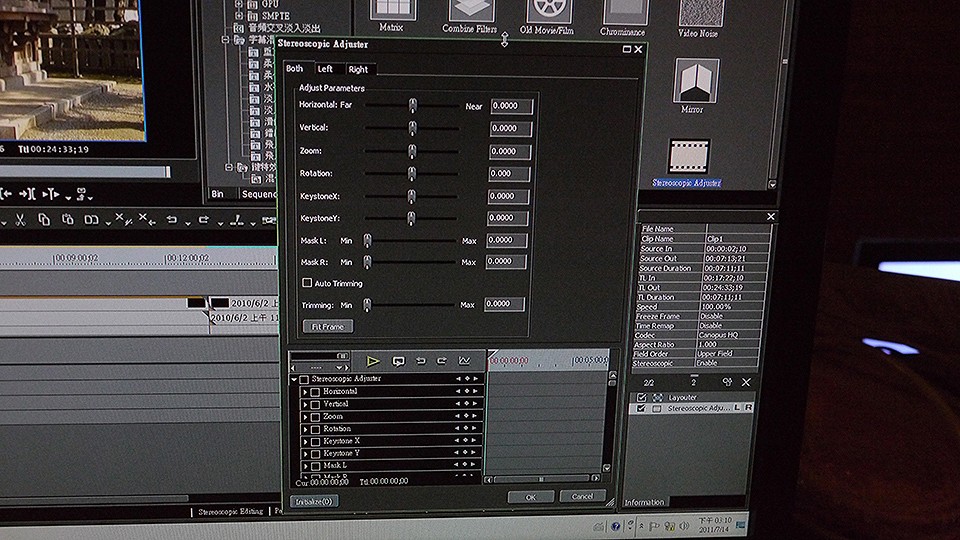Screen dimensions: 960x540
Task: Click the Cancel button
Action: [x=582, y=497]
